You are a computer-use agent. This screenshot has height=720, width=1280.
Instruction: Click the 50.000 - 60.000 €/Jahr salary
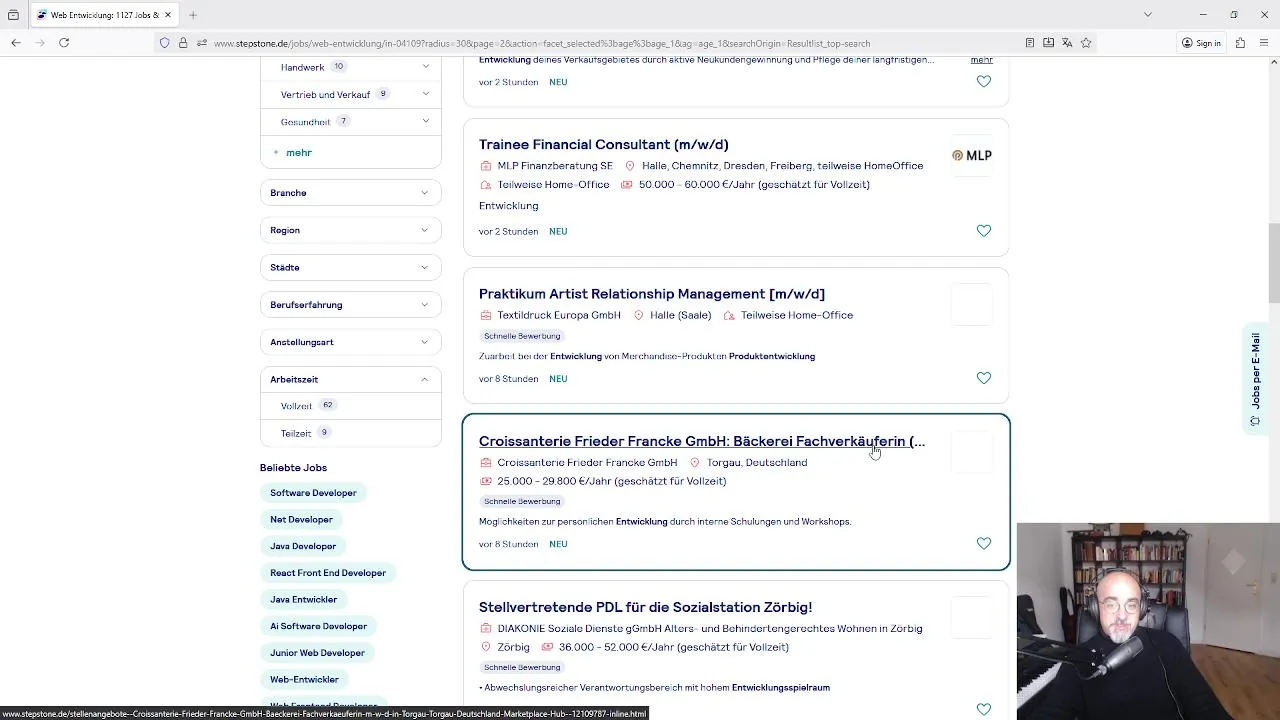pos(754,185)
